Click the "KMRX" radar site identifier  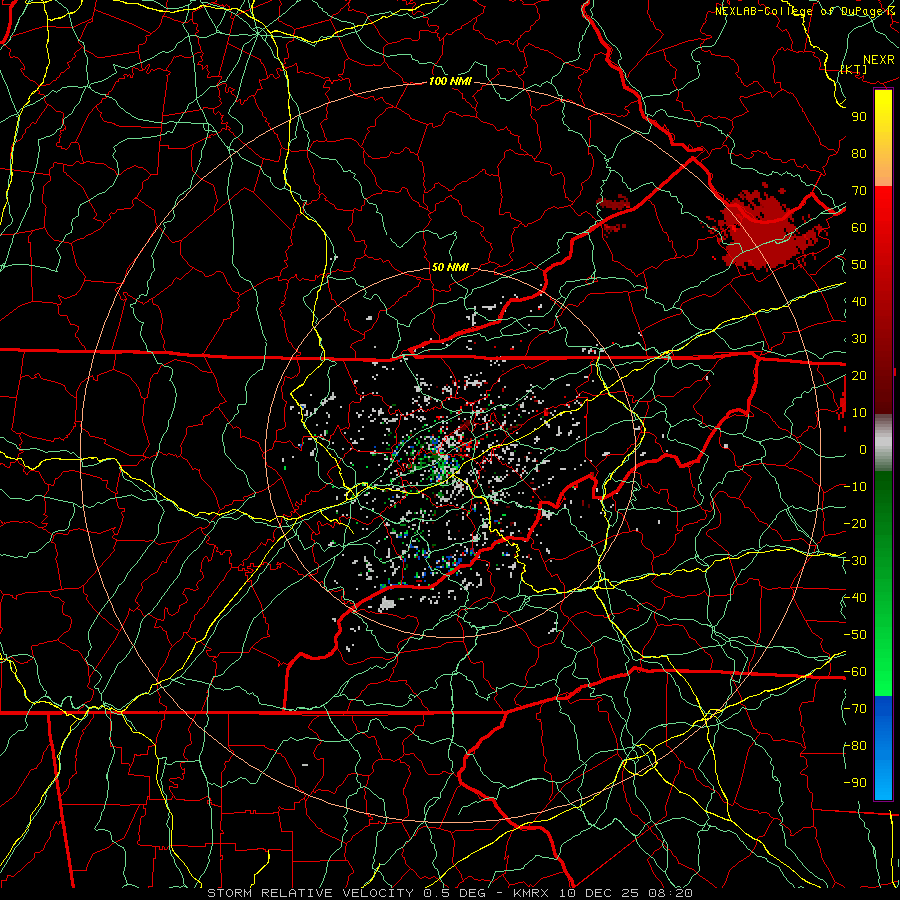[x=530, y=893]
